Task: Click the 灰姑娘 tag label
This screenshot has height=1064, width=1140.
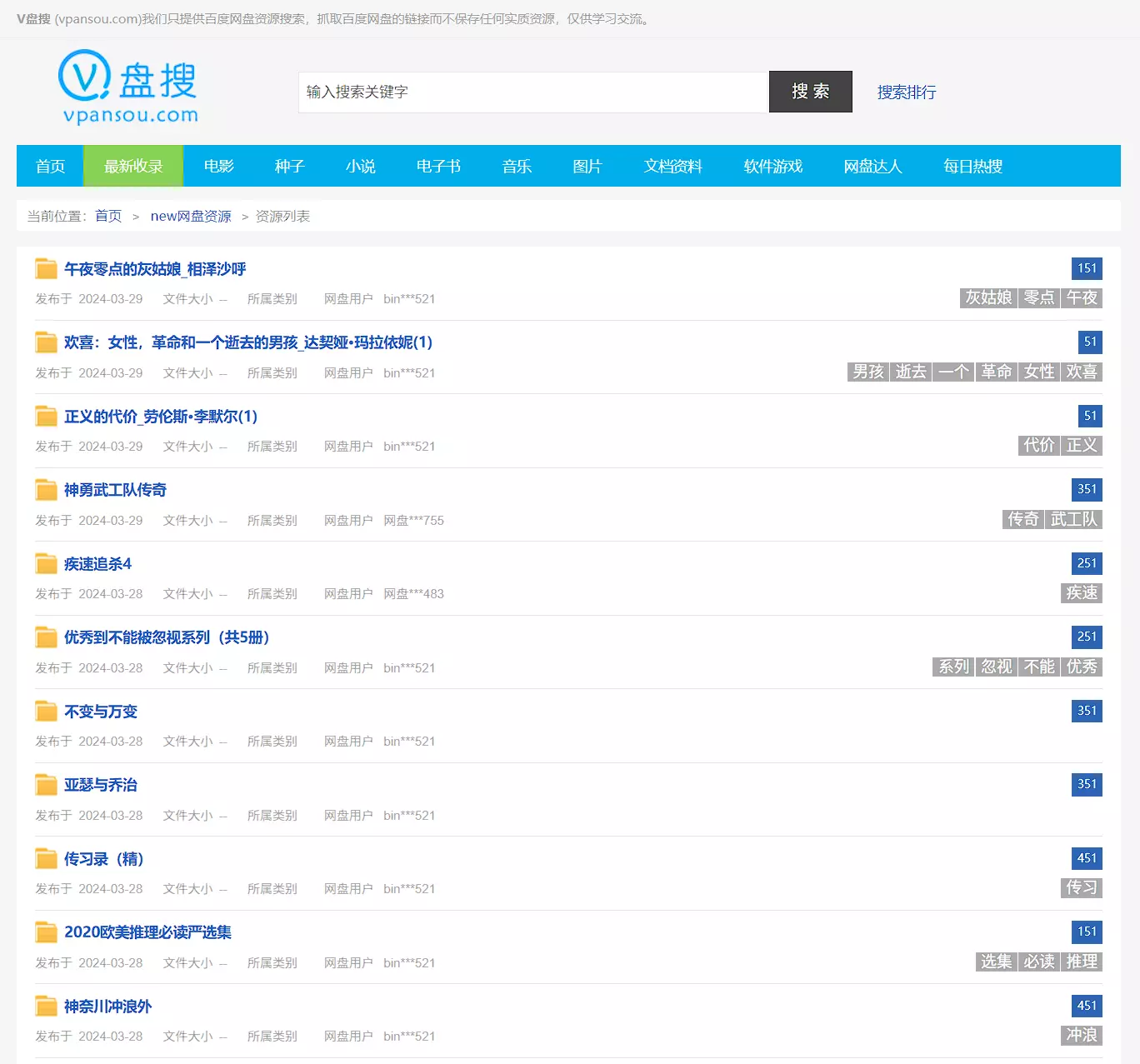Action: pyautogui.click(x=987, y=298)
